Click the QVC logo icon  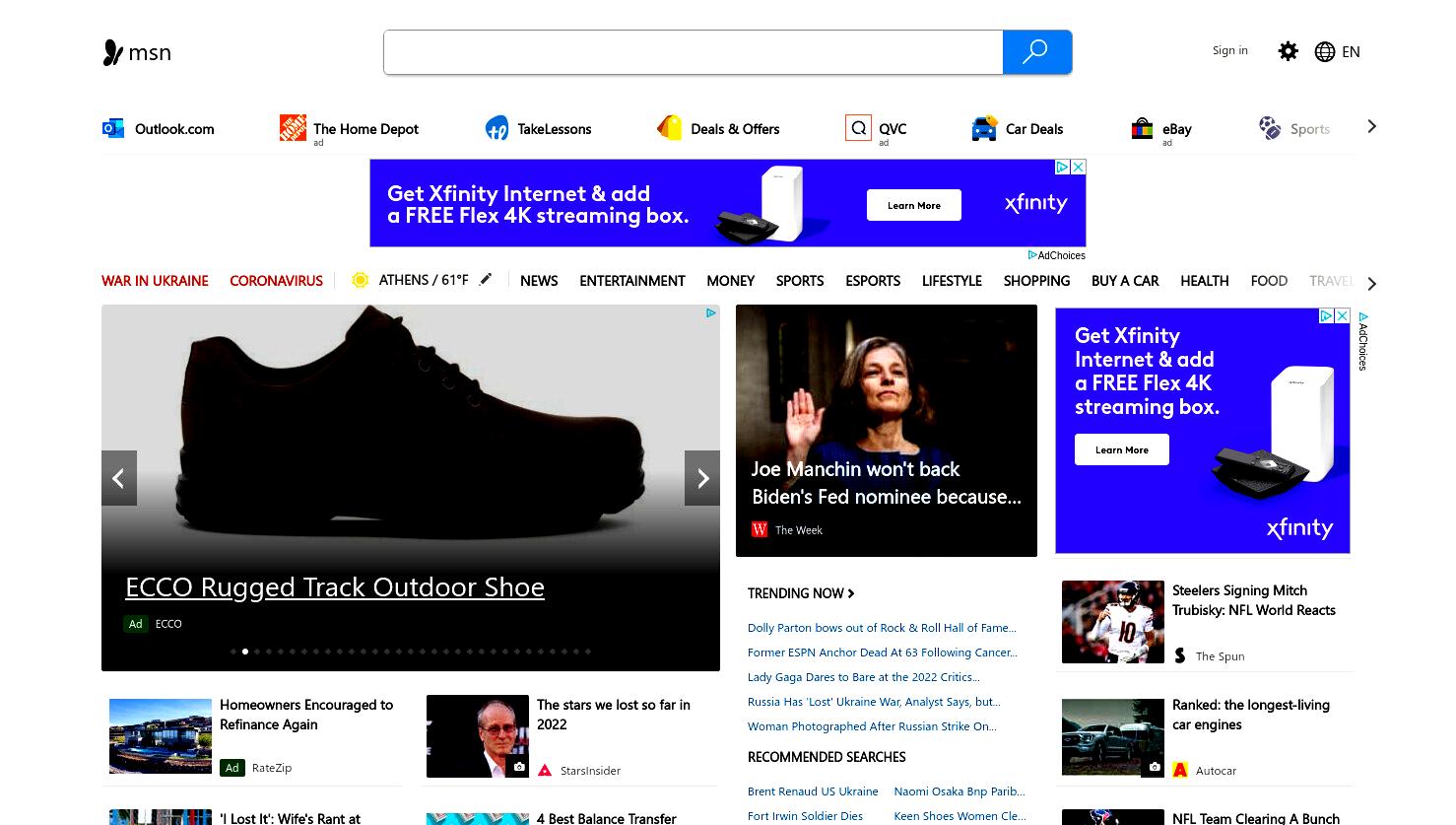858,128
